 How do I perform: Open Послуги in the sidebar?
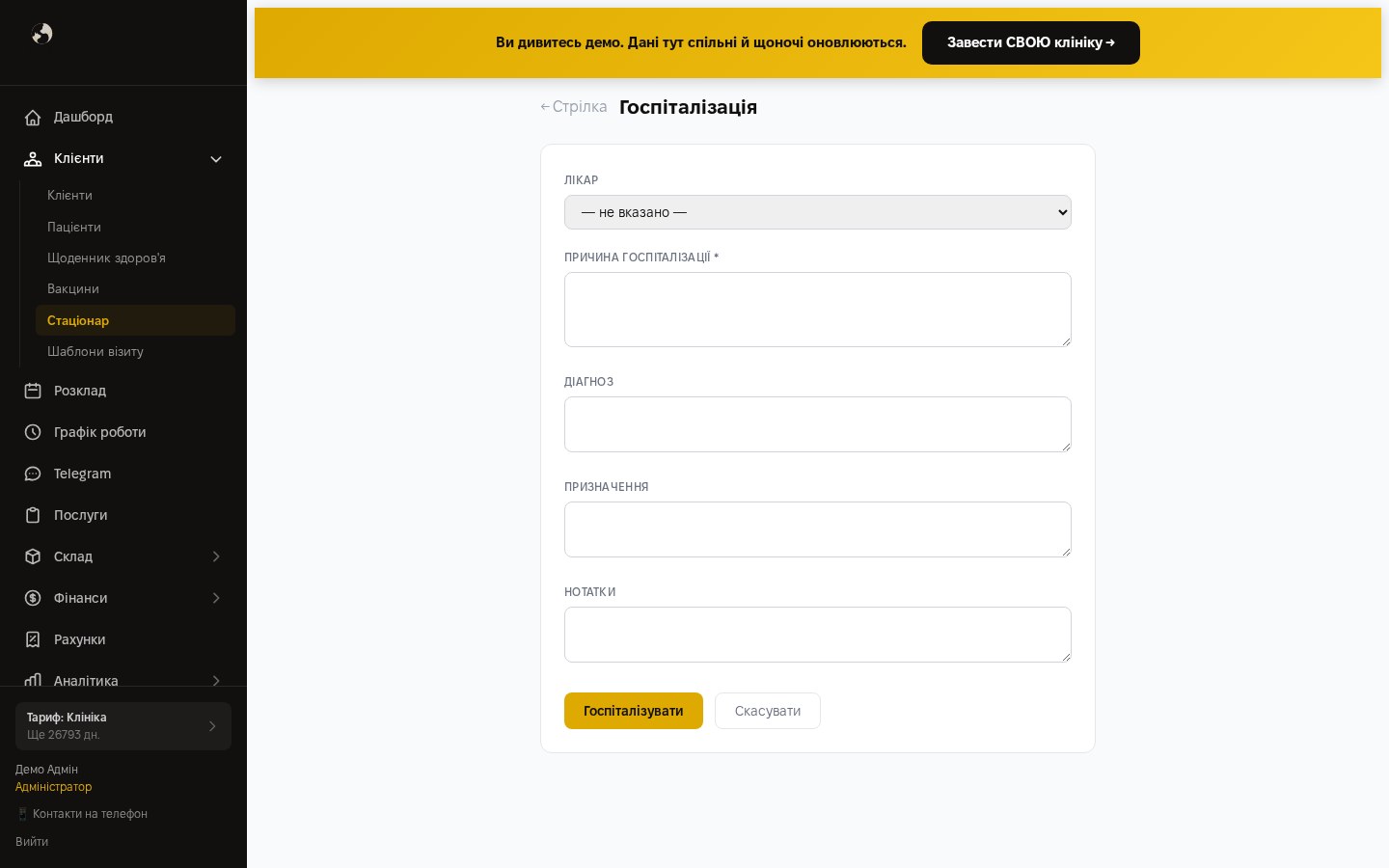[x=123, y=515]
